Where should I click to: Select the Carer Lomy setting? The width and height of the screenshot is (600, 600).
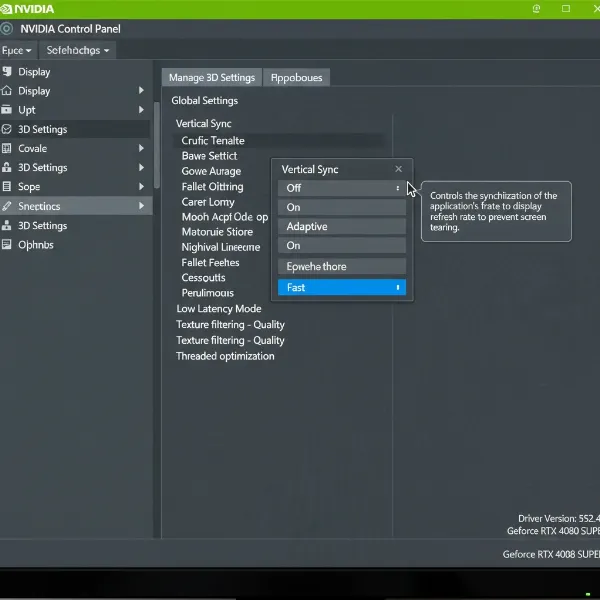(208, 202)
